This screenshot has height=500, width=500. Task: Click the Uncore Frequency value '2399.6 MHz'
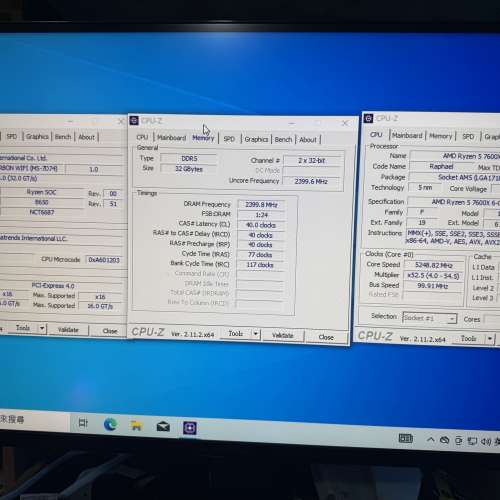click(311, 182)
